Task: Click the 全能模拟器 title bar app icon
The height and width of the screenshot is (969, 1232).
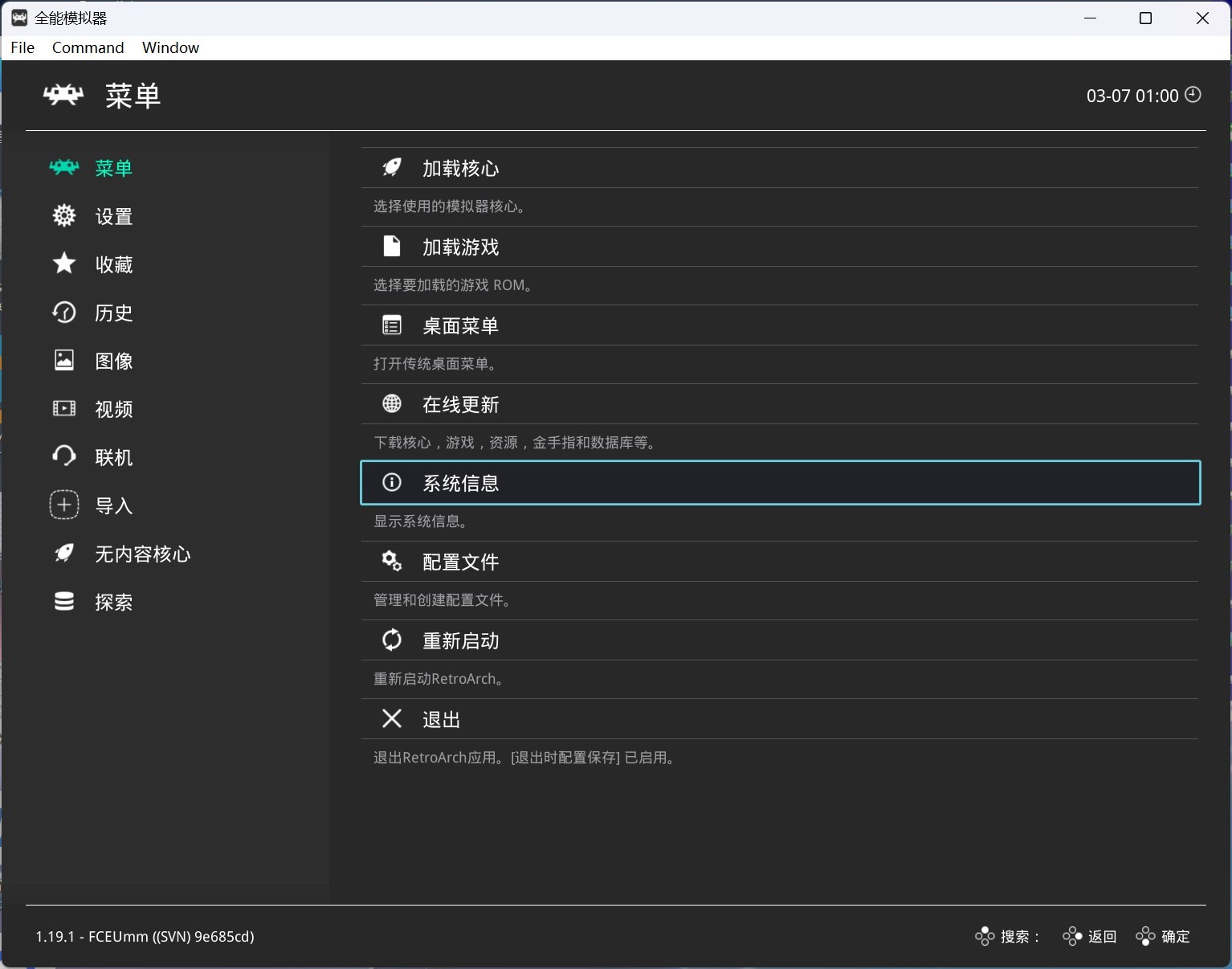Action: (19, 18)
